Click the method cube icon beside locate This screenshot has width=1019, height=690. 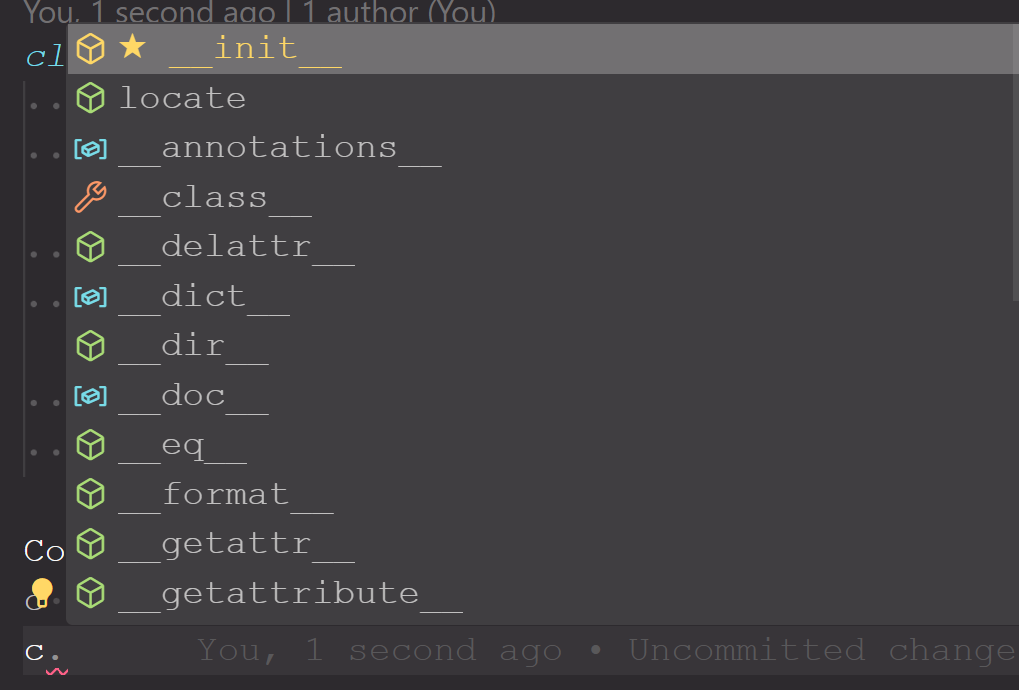click(x=89, y=97)
